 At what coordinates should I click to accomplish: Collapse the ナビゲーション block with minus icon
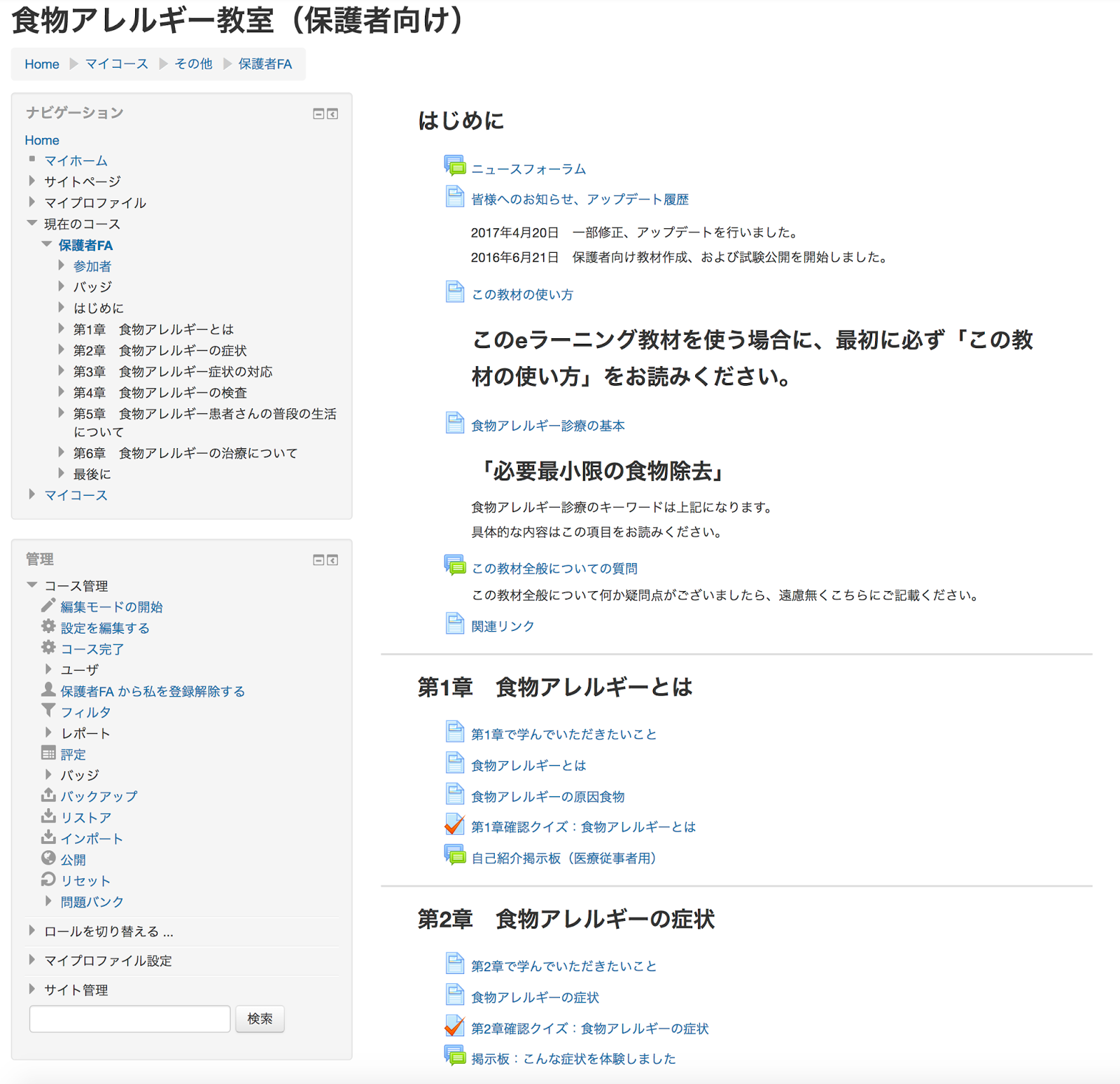coord(318,114)
